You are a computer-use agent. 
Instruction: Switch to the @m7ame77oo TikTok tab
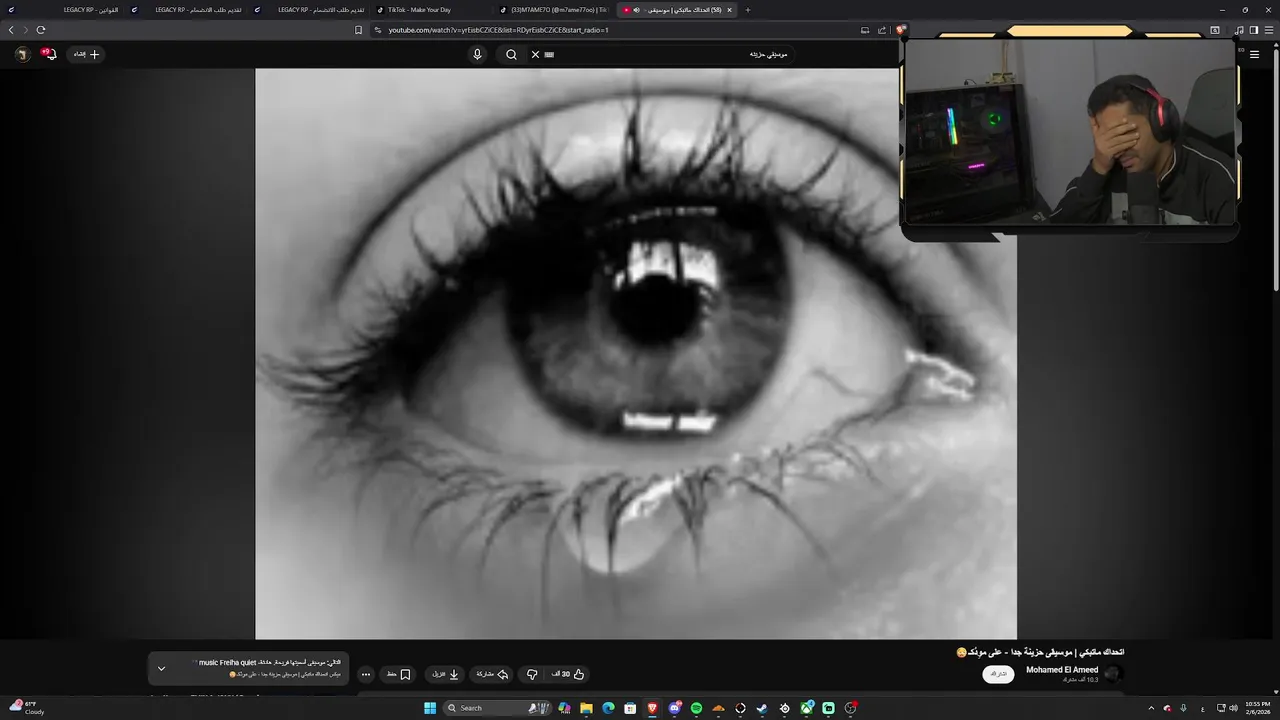pyautogui.click(x=555, y=10)
